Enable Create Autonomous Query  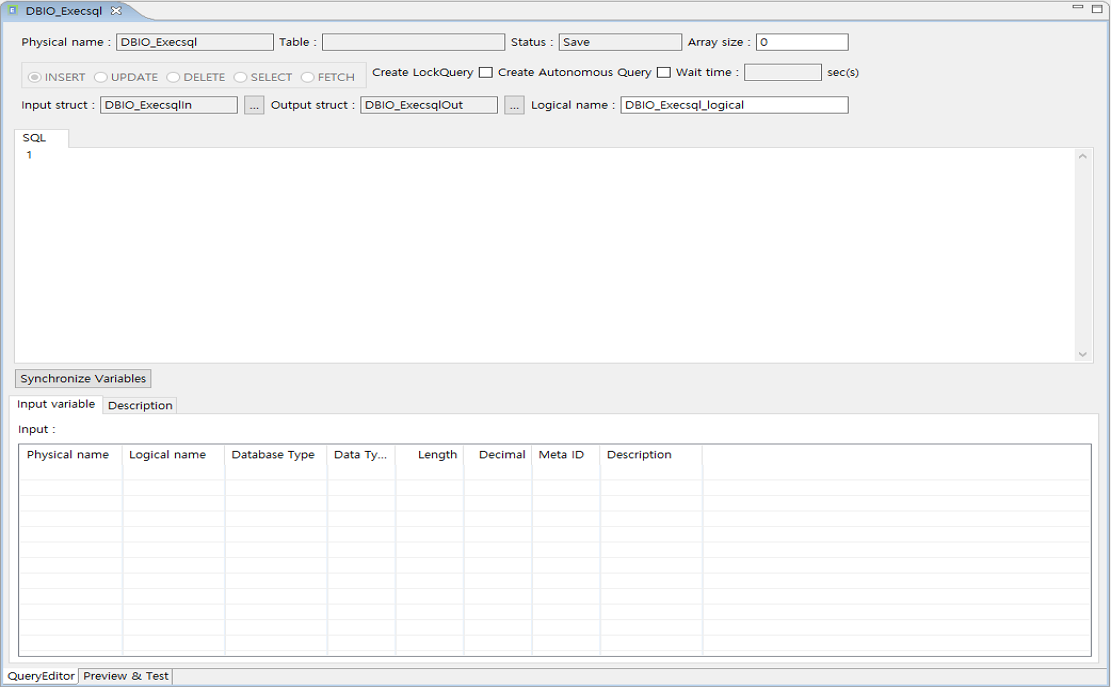click(x=664, y=72)
